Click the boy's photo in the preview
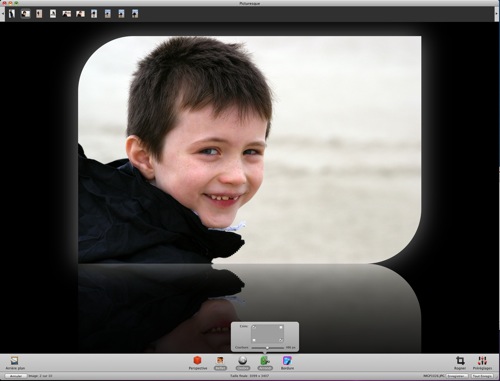This screenshot has height=381, width=500. click(250, 150)
